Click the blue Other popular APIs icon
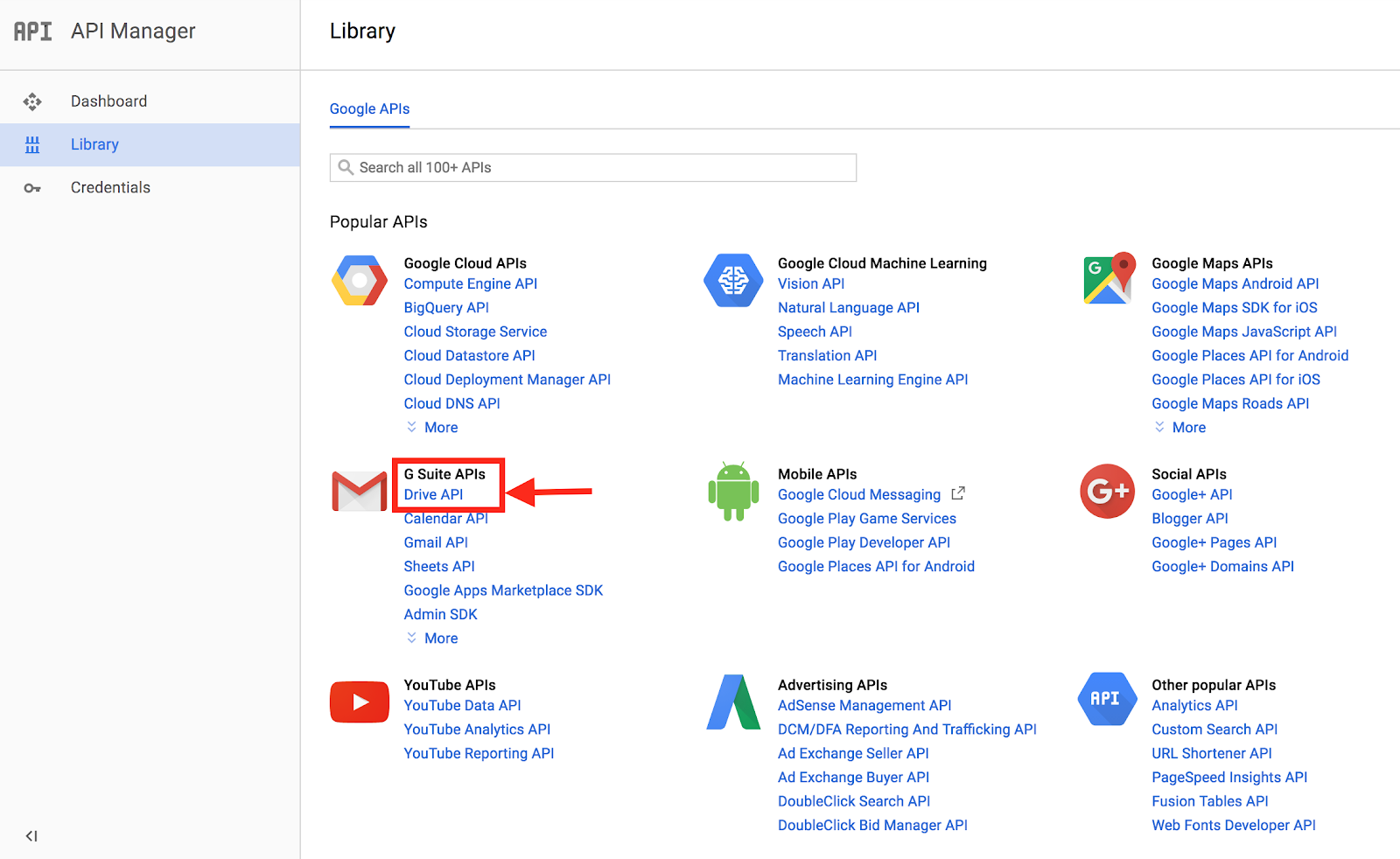Viewport: 1400px width, 859px height. (x=1106, y=699)
